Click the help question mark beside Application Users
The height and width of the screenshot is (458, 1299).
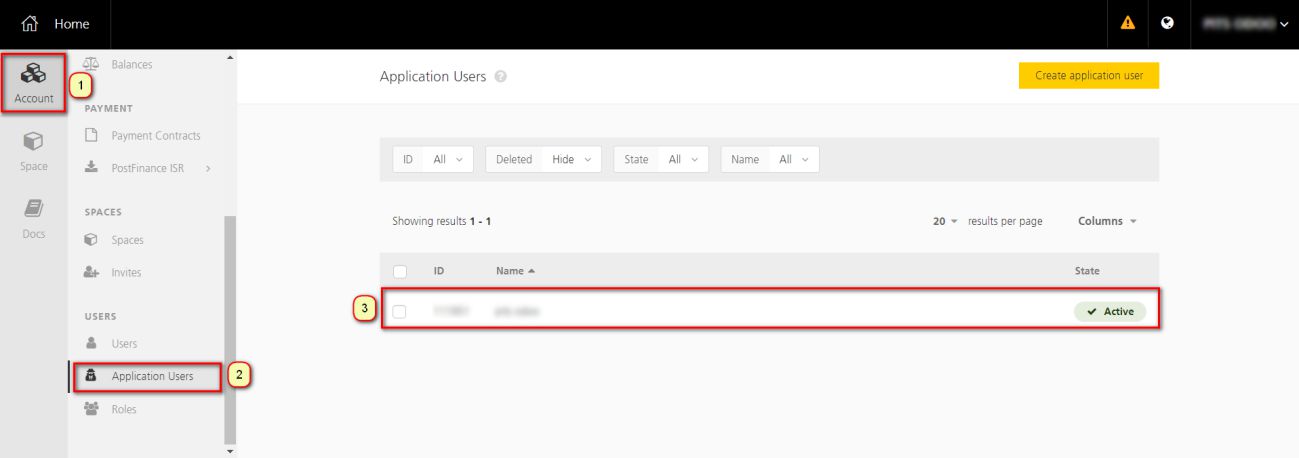coord(500,77)
